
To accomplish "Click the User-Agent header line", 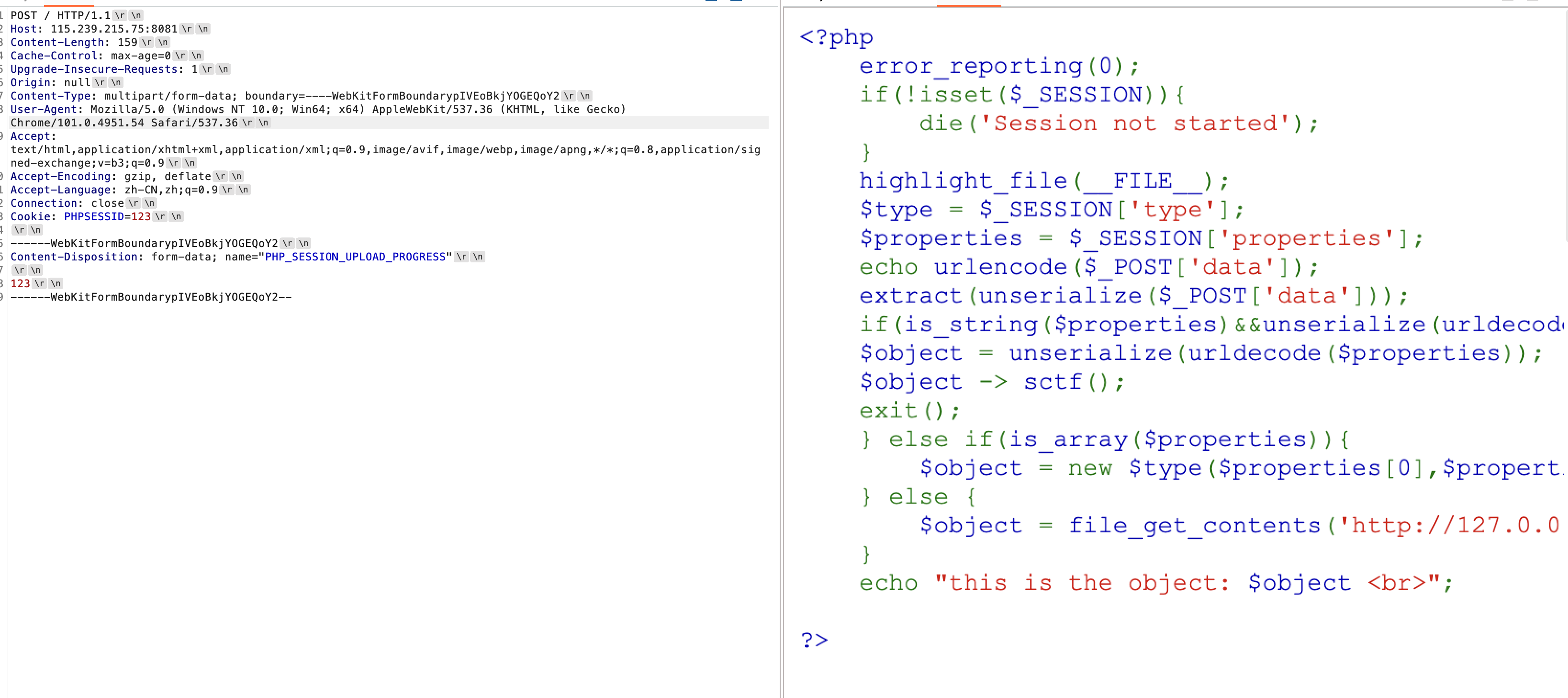I will point(316,109).
